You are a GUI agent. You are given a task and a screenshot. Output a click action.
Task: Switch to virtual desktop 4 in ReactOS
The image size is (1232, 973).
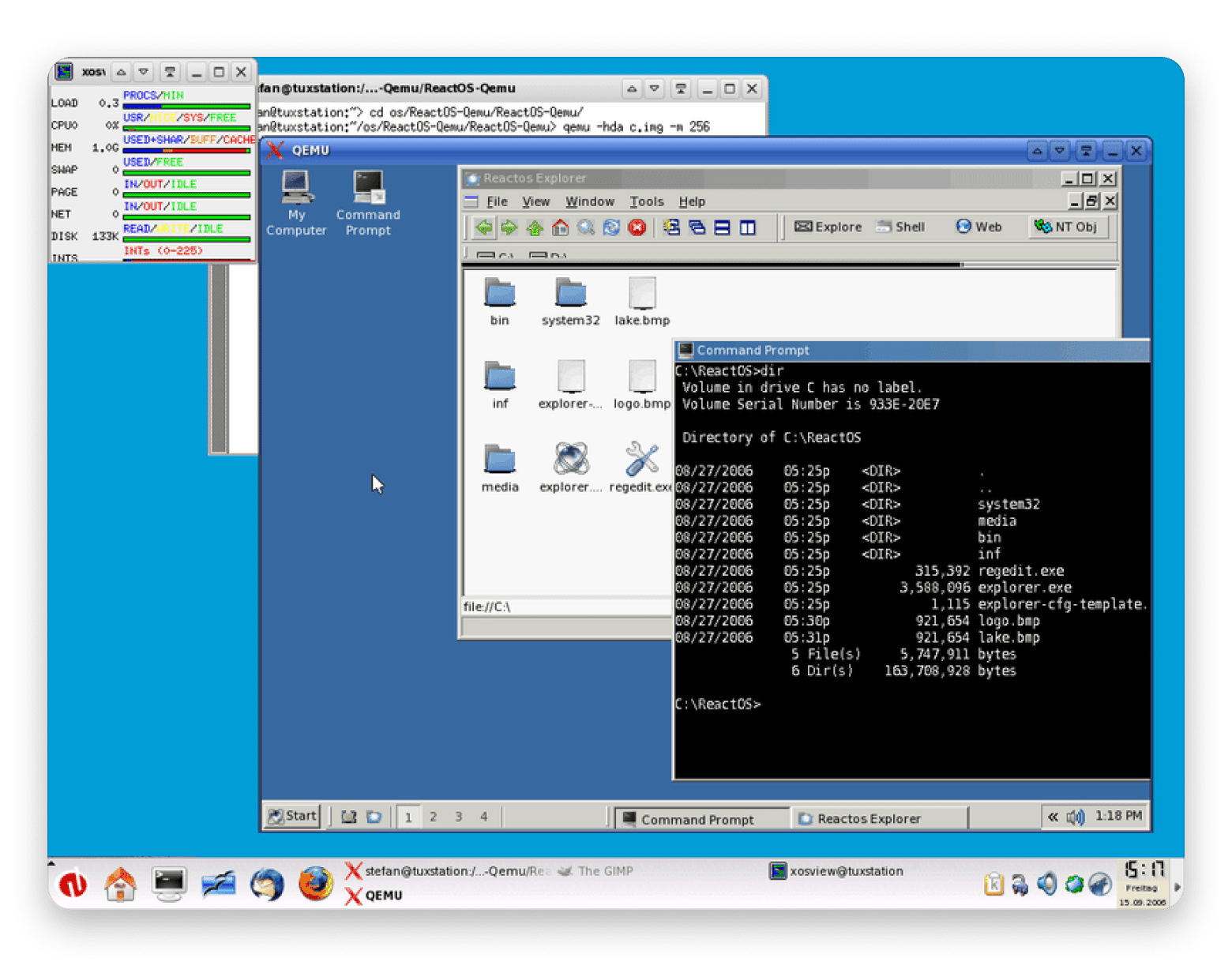coord(483,817)
